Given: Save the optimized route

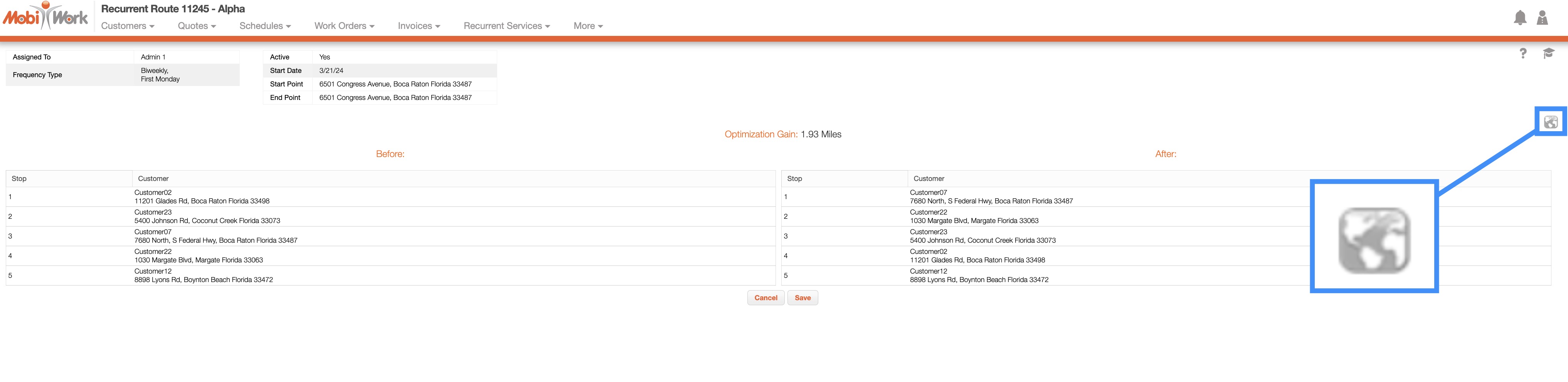Looking at the screenshot, I should tap(802, 298).
